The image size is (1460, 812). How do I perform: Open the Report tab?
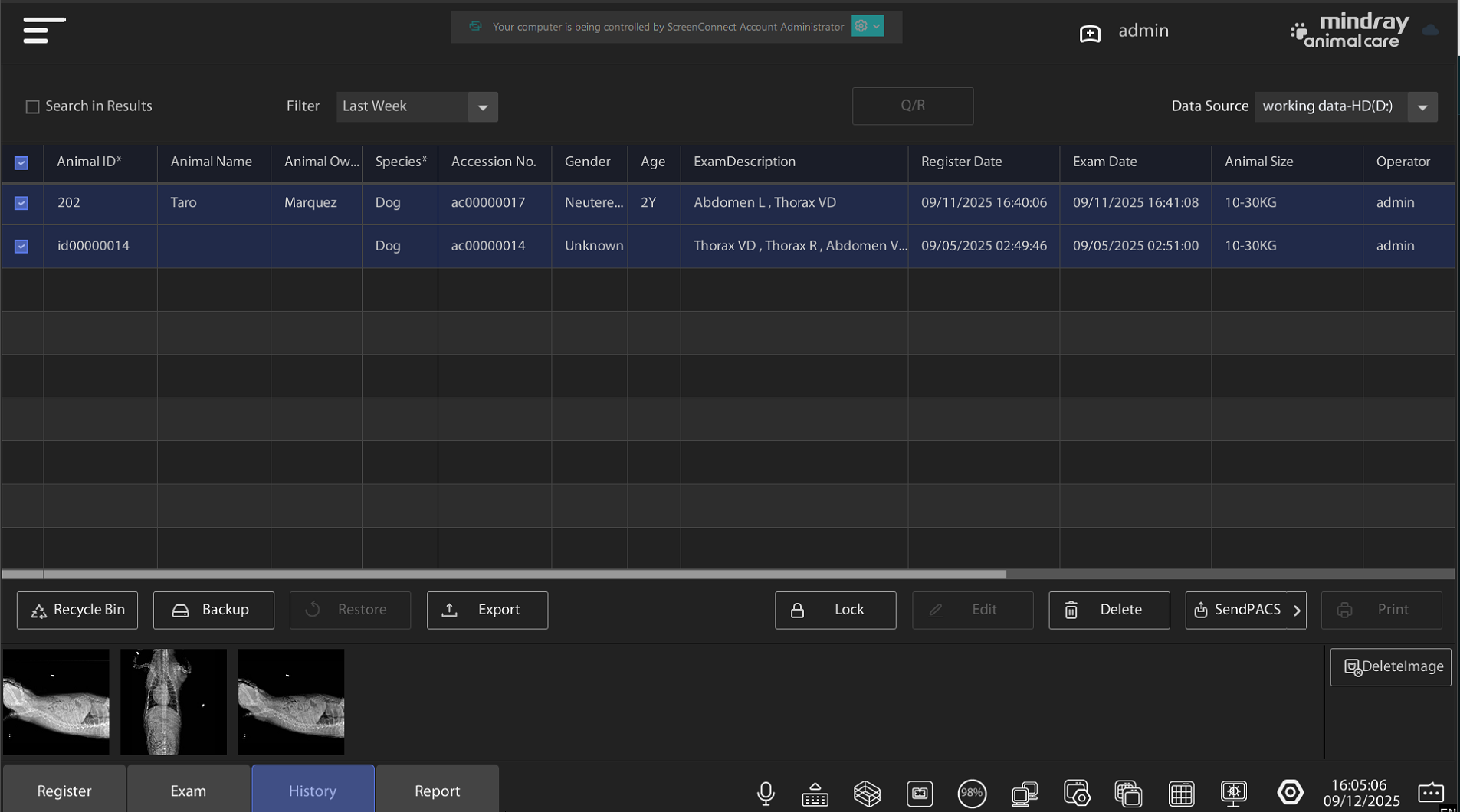[x=437, y=790]
